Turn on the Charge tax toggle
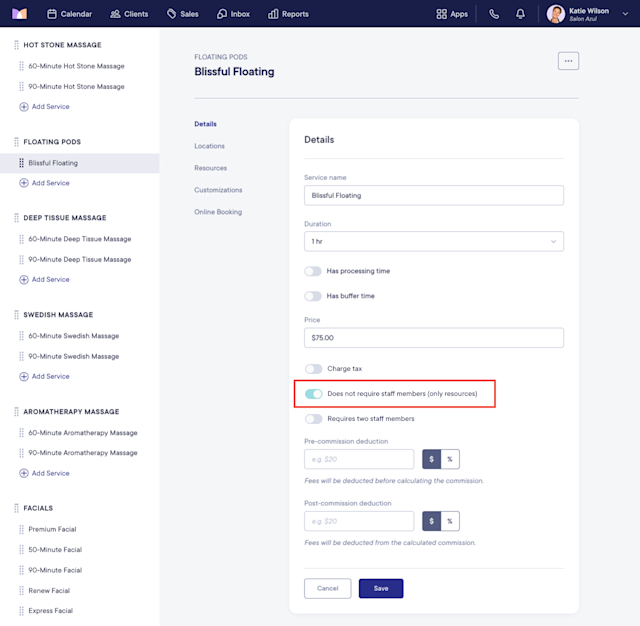Screen dimensions: 640x626 [x=313, y=369]
